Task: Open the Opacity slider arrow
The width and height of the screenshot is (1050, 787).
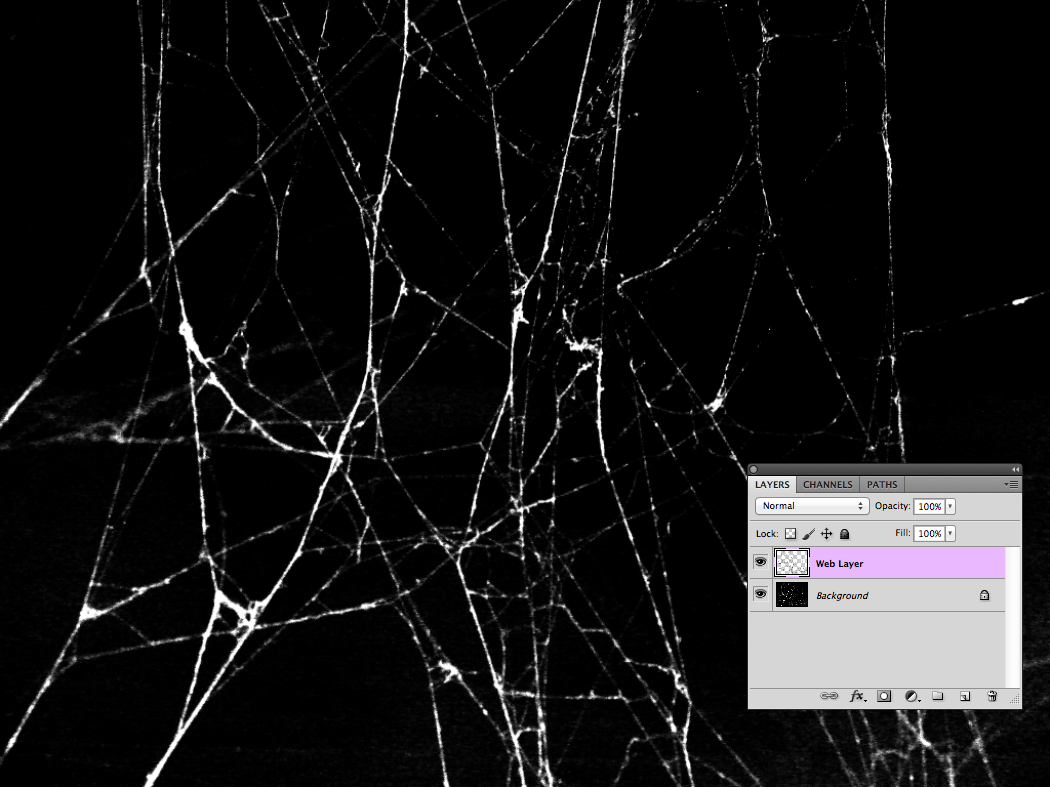Action: tap(950, 506)
